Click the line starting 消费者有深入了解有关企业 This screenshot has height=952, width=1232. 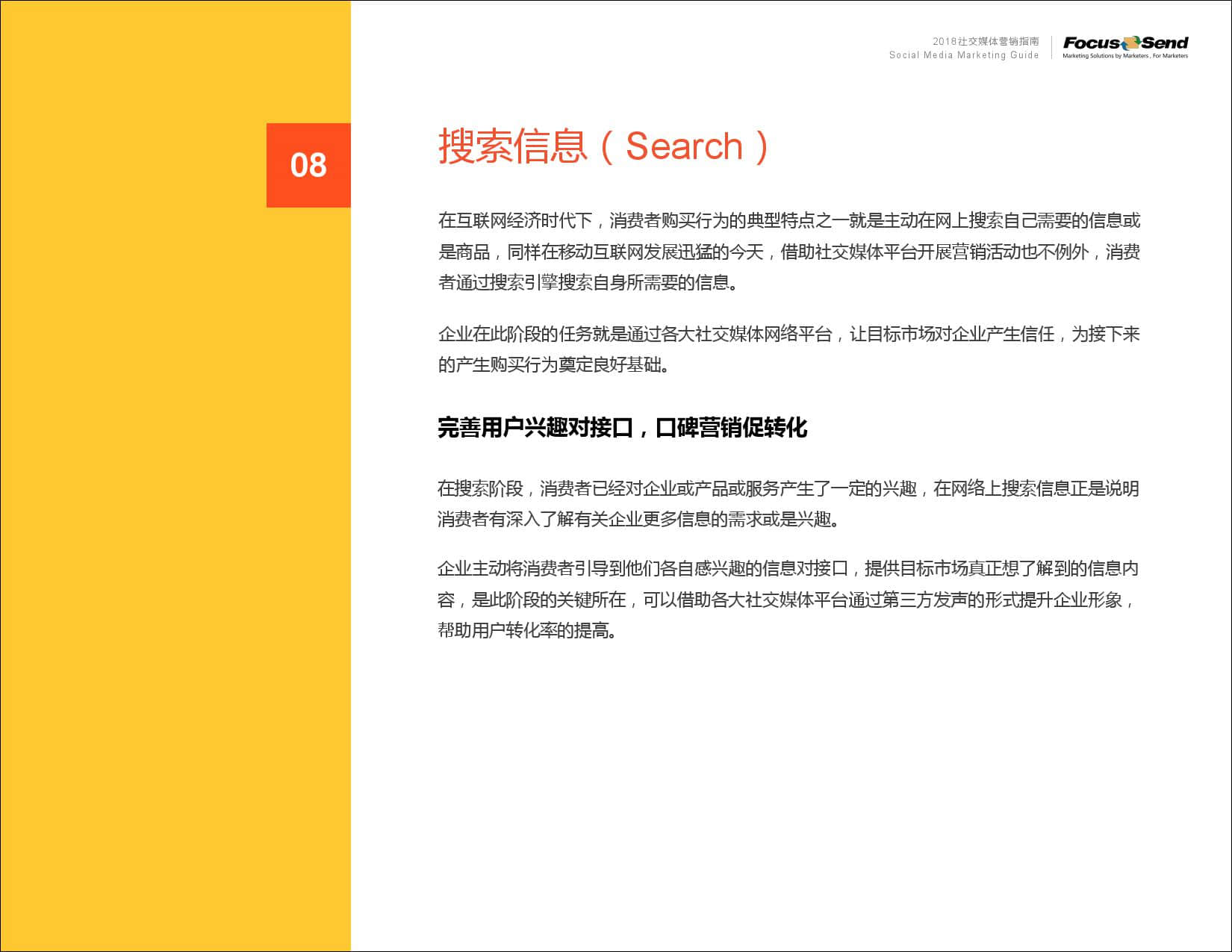click(640, 519)
